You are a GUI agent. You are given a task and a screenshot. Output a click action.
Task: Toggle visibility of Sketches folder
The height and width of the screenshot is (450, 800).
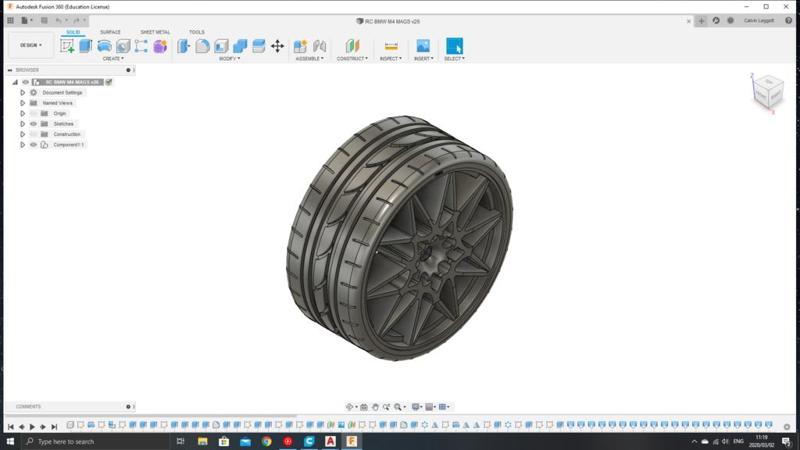(33, 124)
